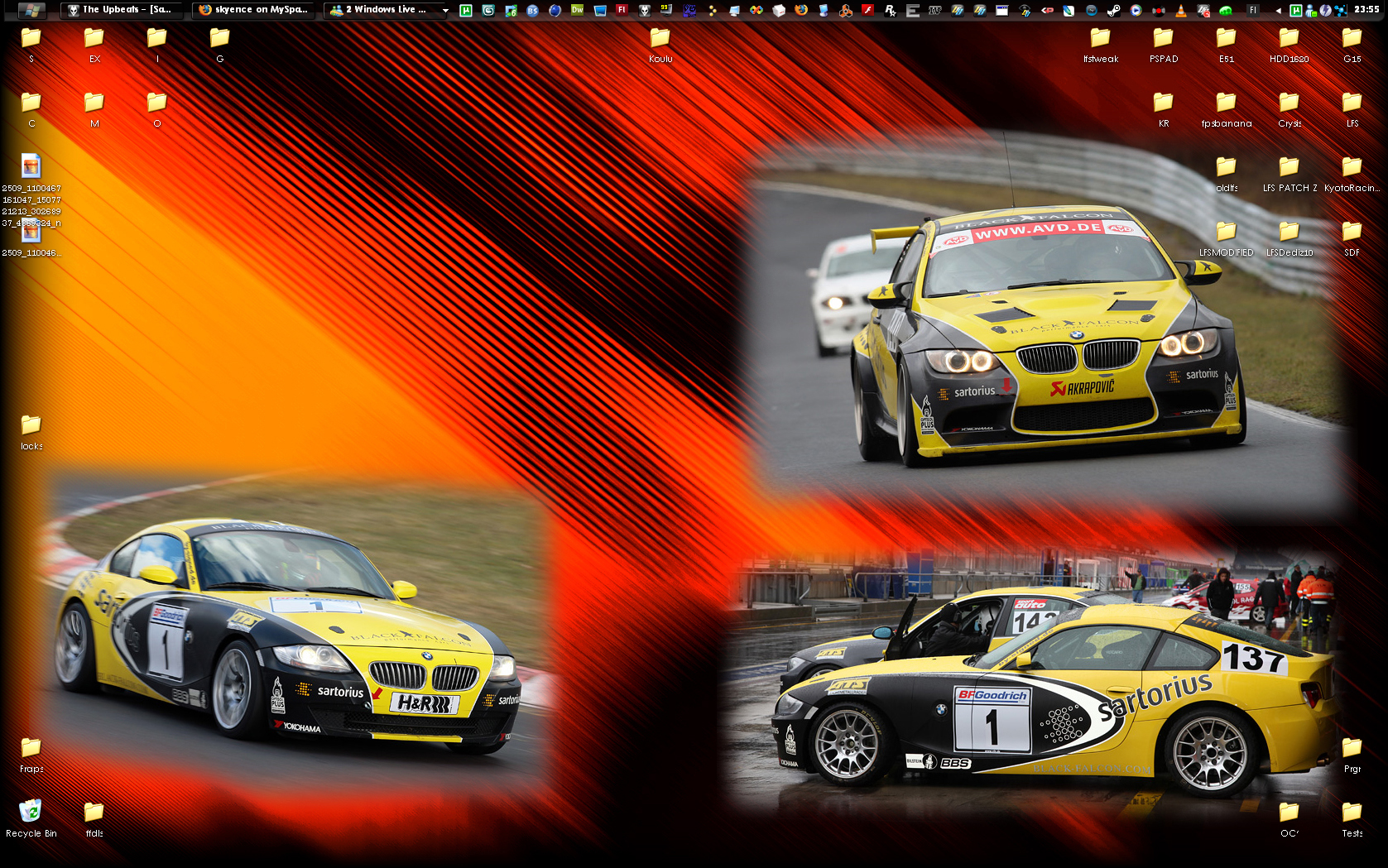
Task: Launch Dreamweaver from quick launch
Action: pyautogui.click(x=578, y=10)
